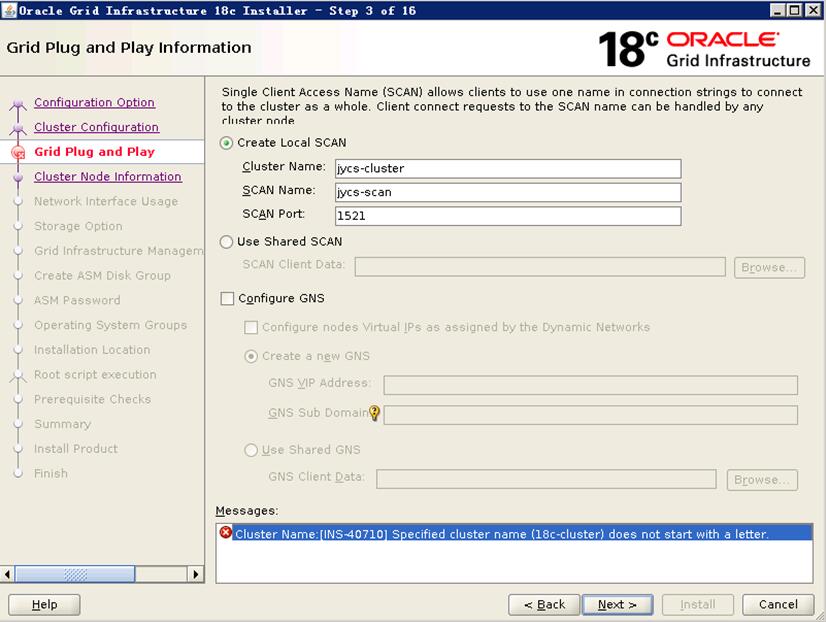Viewport: 826px width, 622px height.
Task: Click the SCAN Name input field
Action: pos(508,192)
